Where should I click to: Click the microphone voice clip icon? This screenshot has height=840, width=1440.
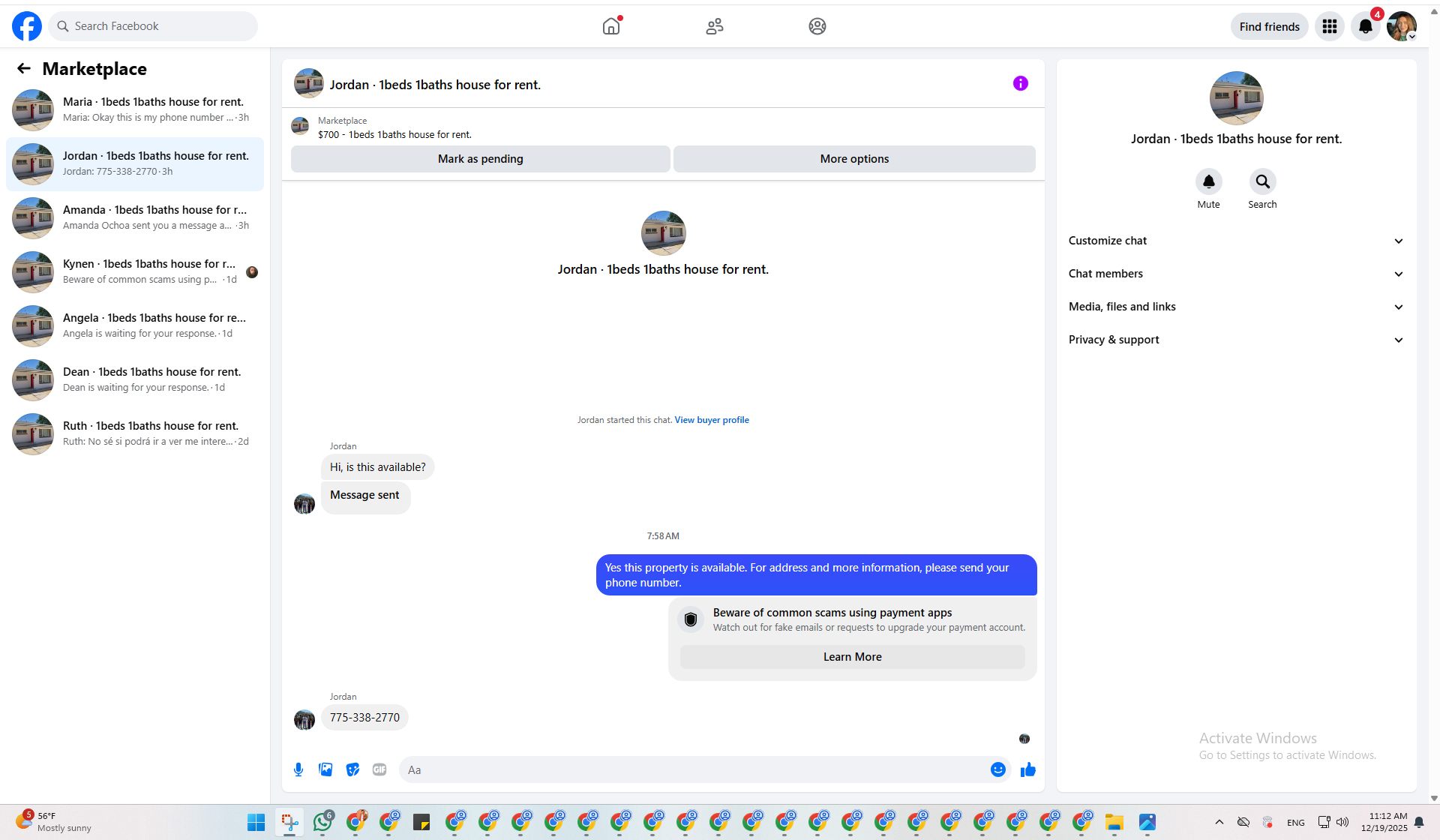tap(298, 769)
